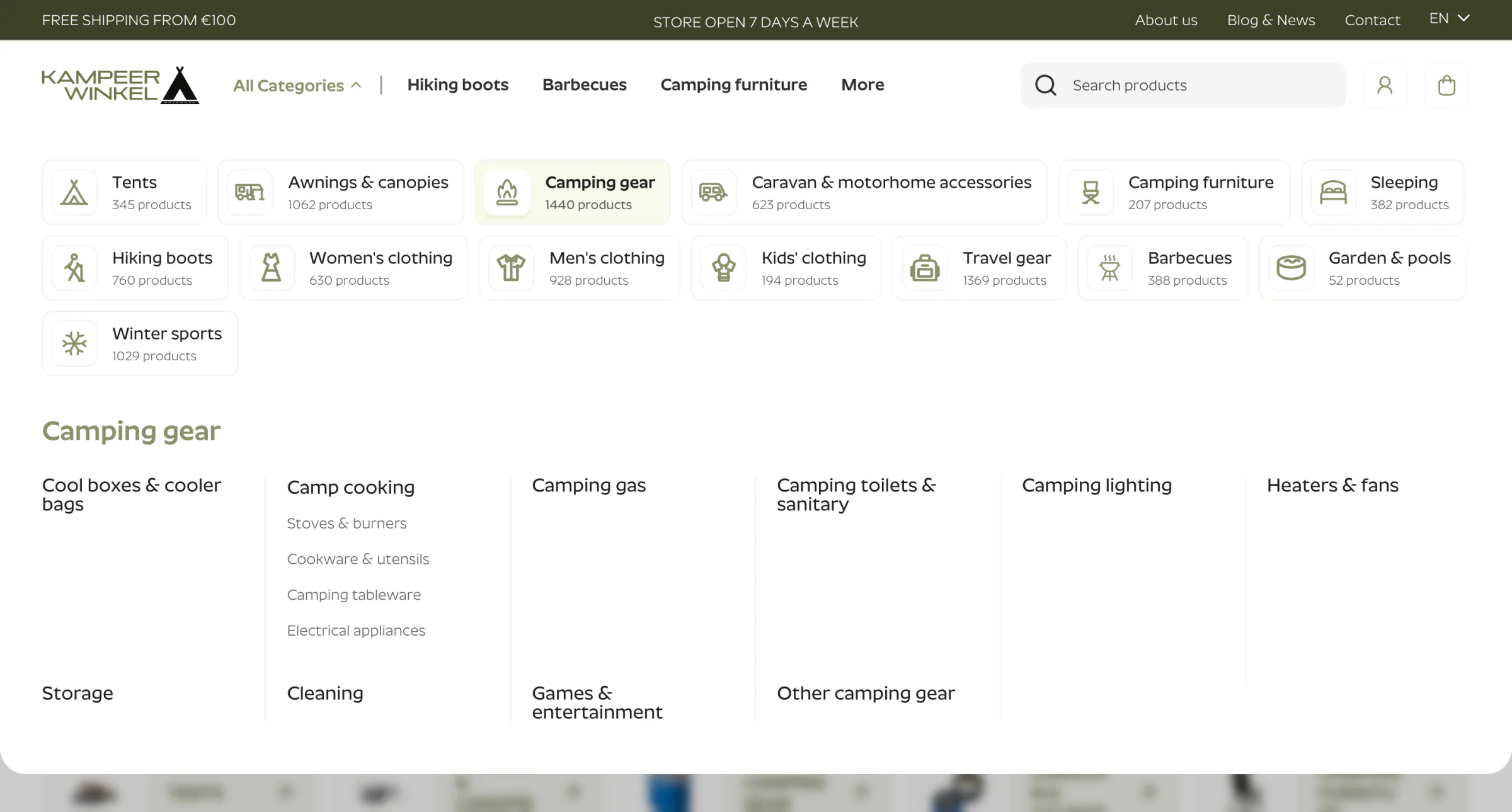Select Tents 345 products label

click(x=151, y=192)
